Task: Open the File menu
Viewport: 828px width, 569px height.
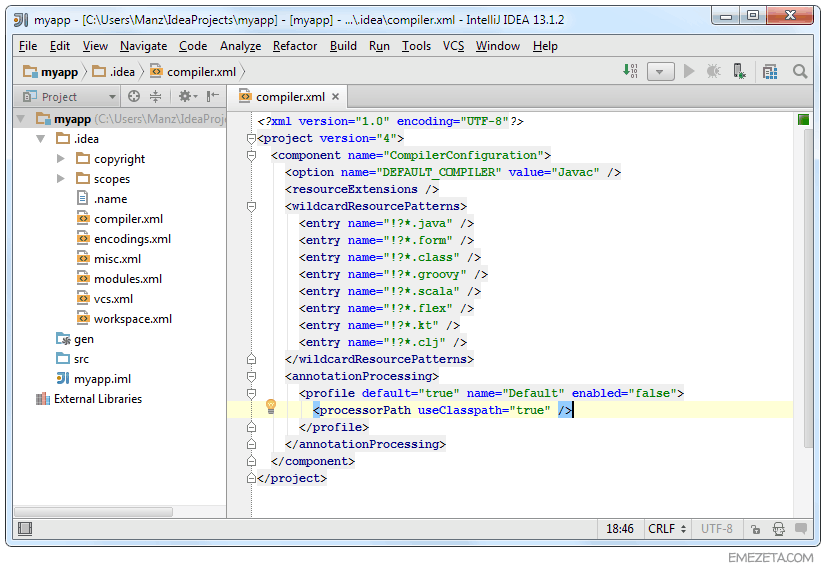Action: tap(28, 46)
